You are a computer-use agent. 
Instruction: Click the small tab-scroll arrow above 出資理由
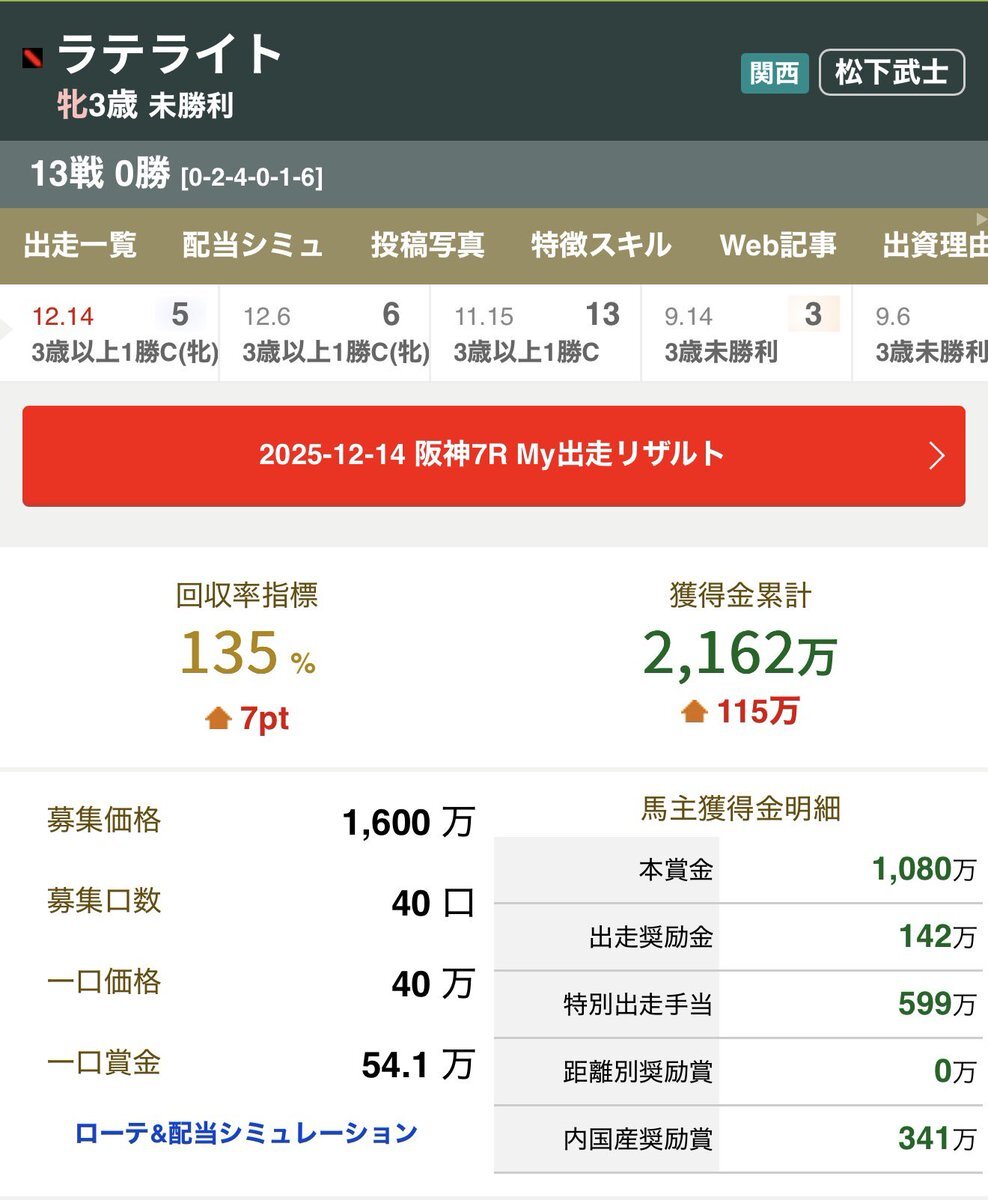(x=981, y=218)
